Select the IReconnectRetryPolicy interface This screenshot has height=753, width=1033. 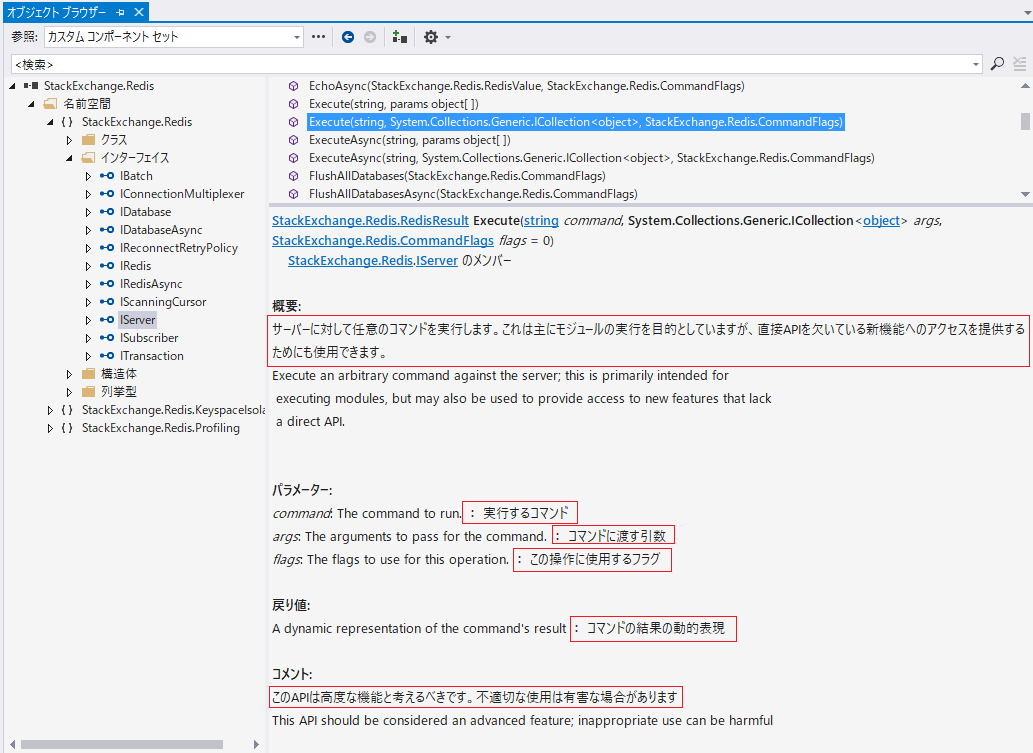[x=179, y=248]
